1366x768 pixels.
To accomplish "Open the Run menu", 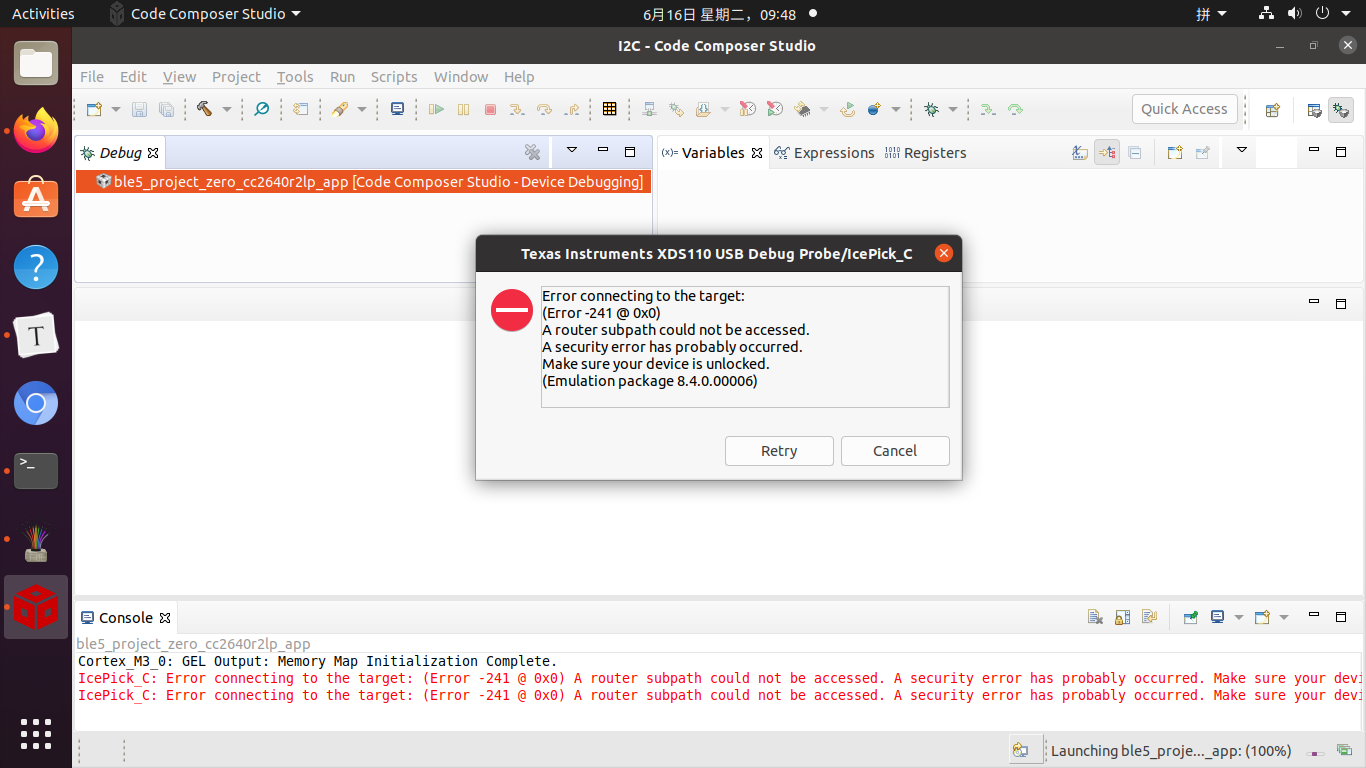I will [342, 77].
